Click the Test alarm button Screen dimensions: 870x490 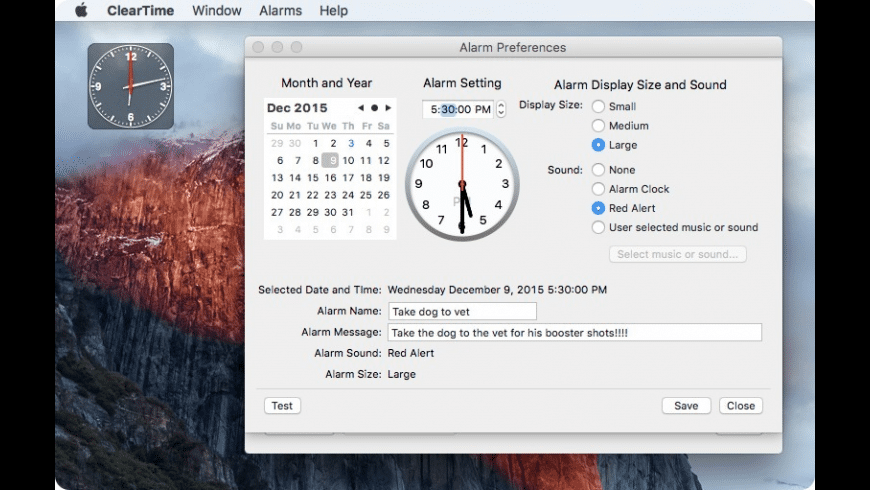coord(282,406)
